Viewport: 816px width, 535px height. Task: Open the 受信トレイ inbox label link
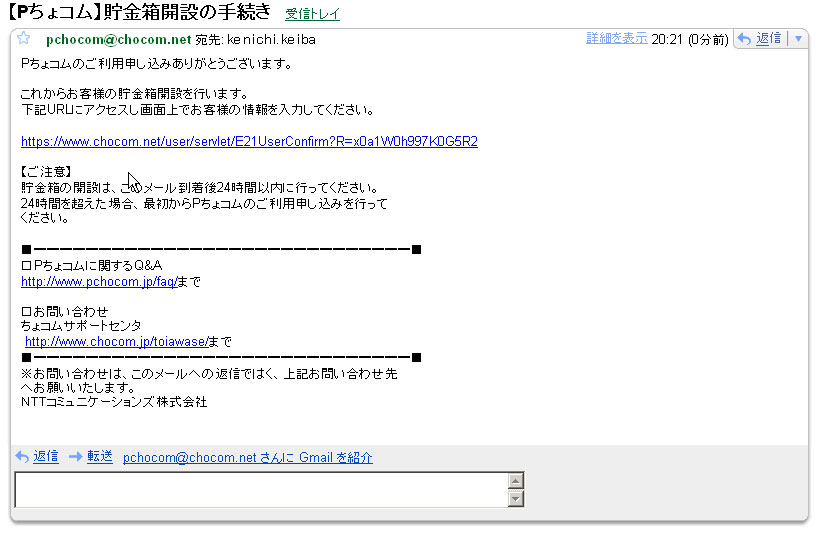[312, 14]
